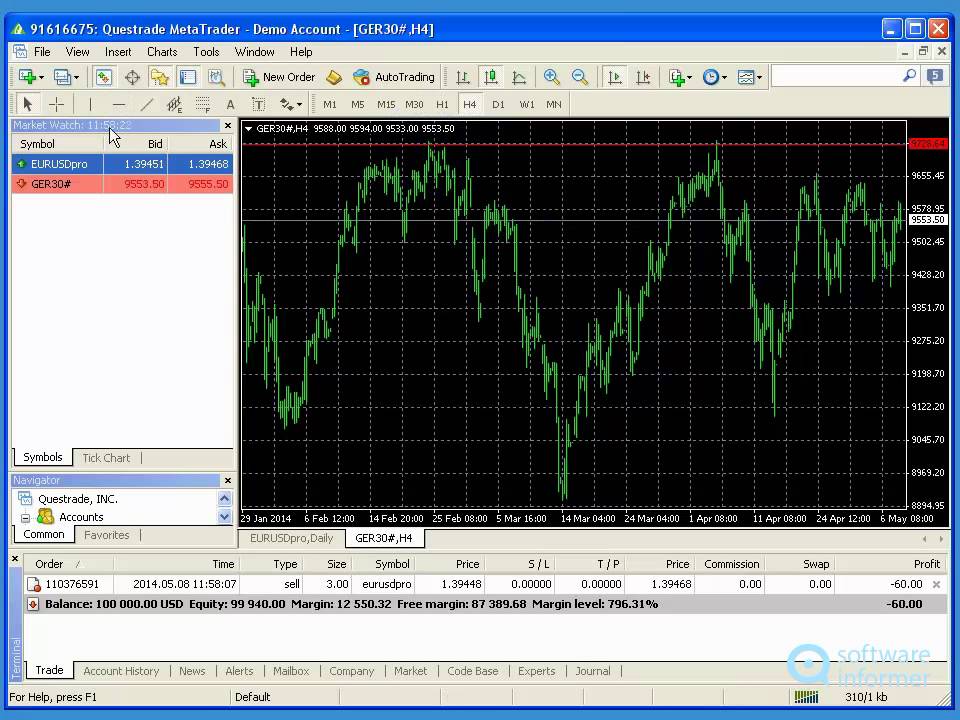Click the New Chart toolbar icon
Viewport: 960px width, 720px height.
pyautogui.click(x=30, y=77)
